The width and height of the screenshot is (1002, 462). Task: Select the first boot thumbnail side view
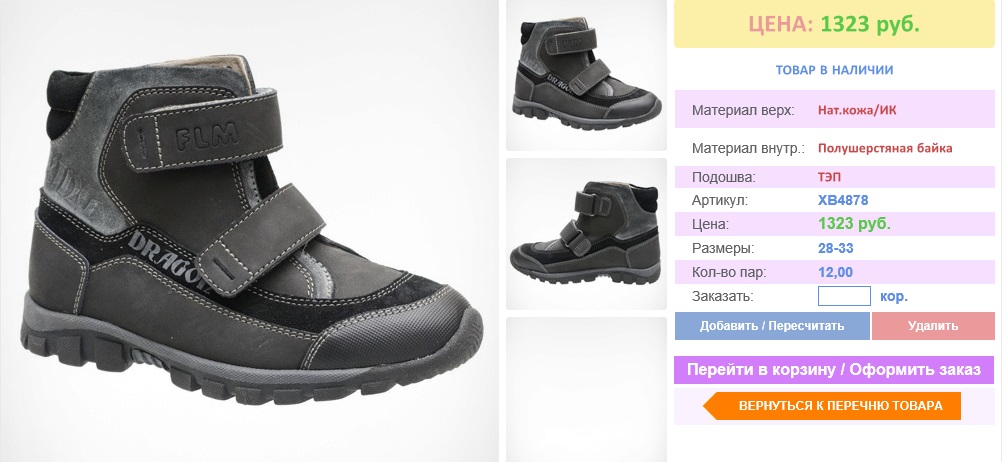[x=586, y=75]
